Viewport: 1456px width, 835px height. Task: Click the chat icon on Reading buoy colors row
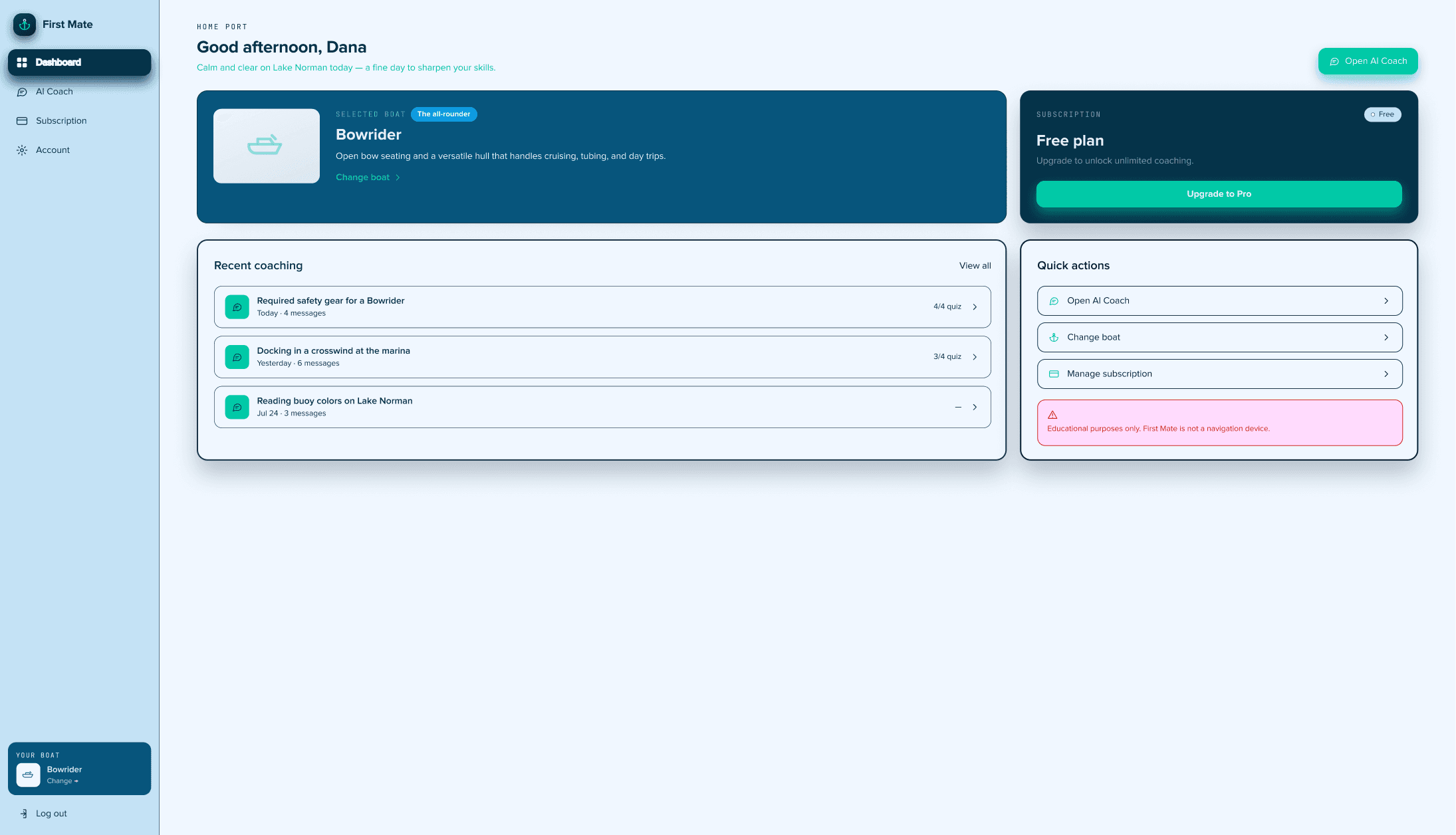click(237, 407)
